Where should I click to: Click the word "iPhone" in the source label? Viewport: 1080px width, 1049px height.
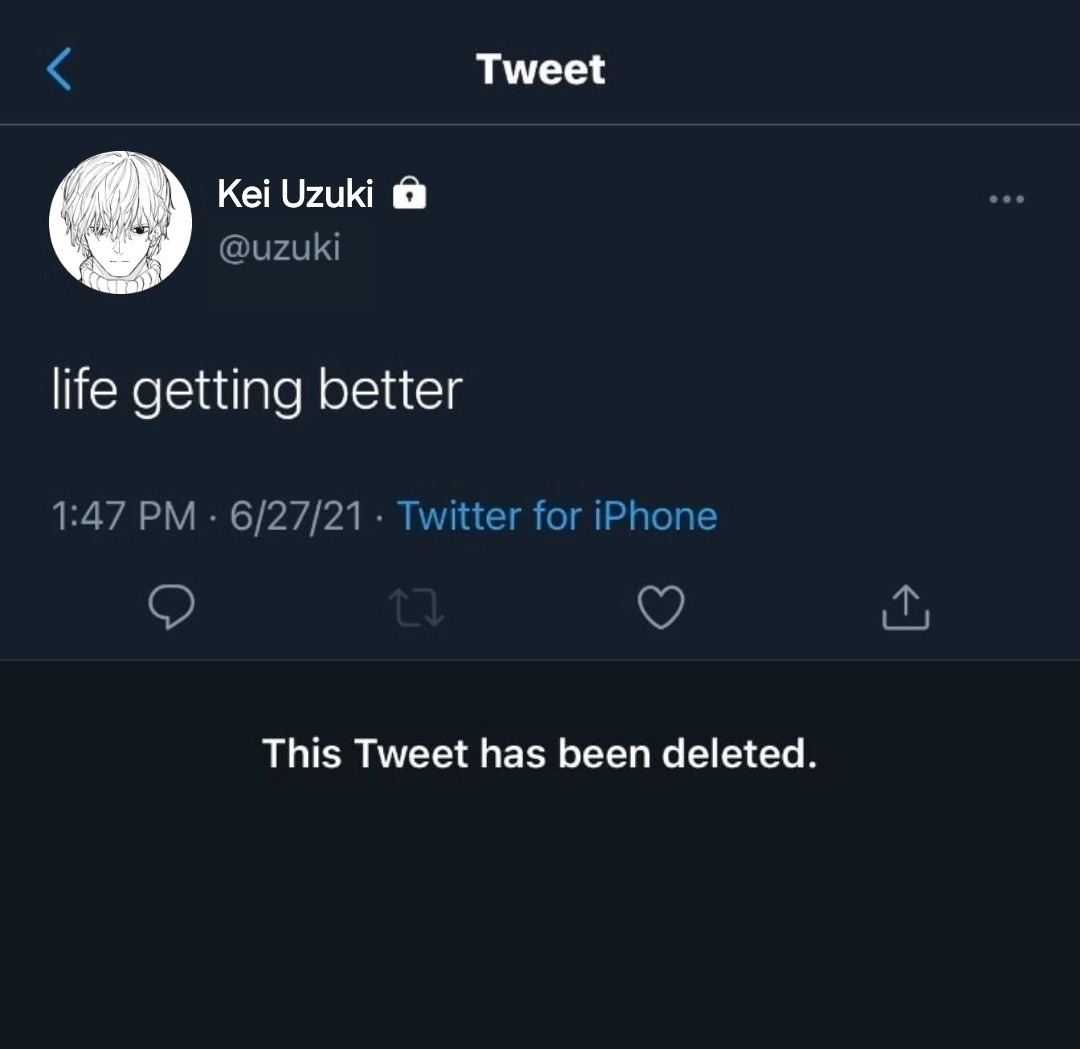656,516
